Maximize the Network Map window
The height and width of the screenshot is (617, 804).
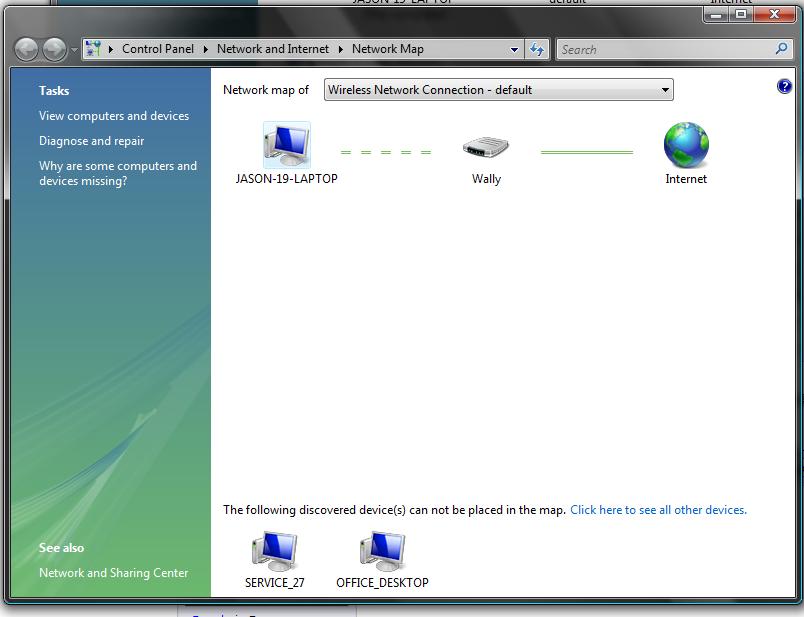tap(740, 14)
